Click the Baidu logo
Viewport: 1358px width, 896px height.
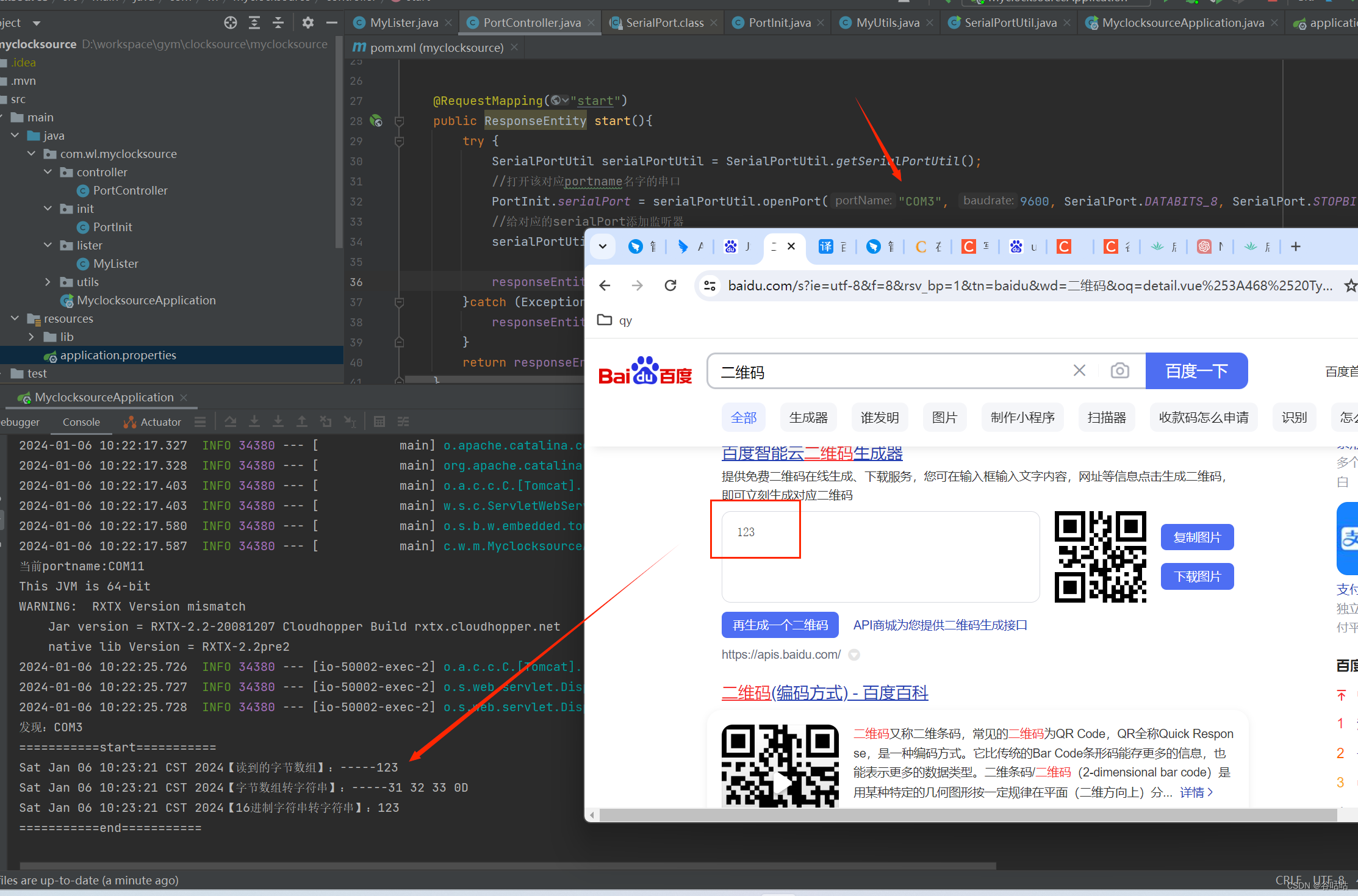click(645, 371)
